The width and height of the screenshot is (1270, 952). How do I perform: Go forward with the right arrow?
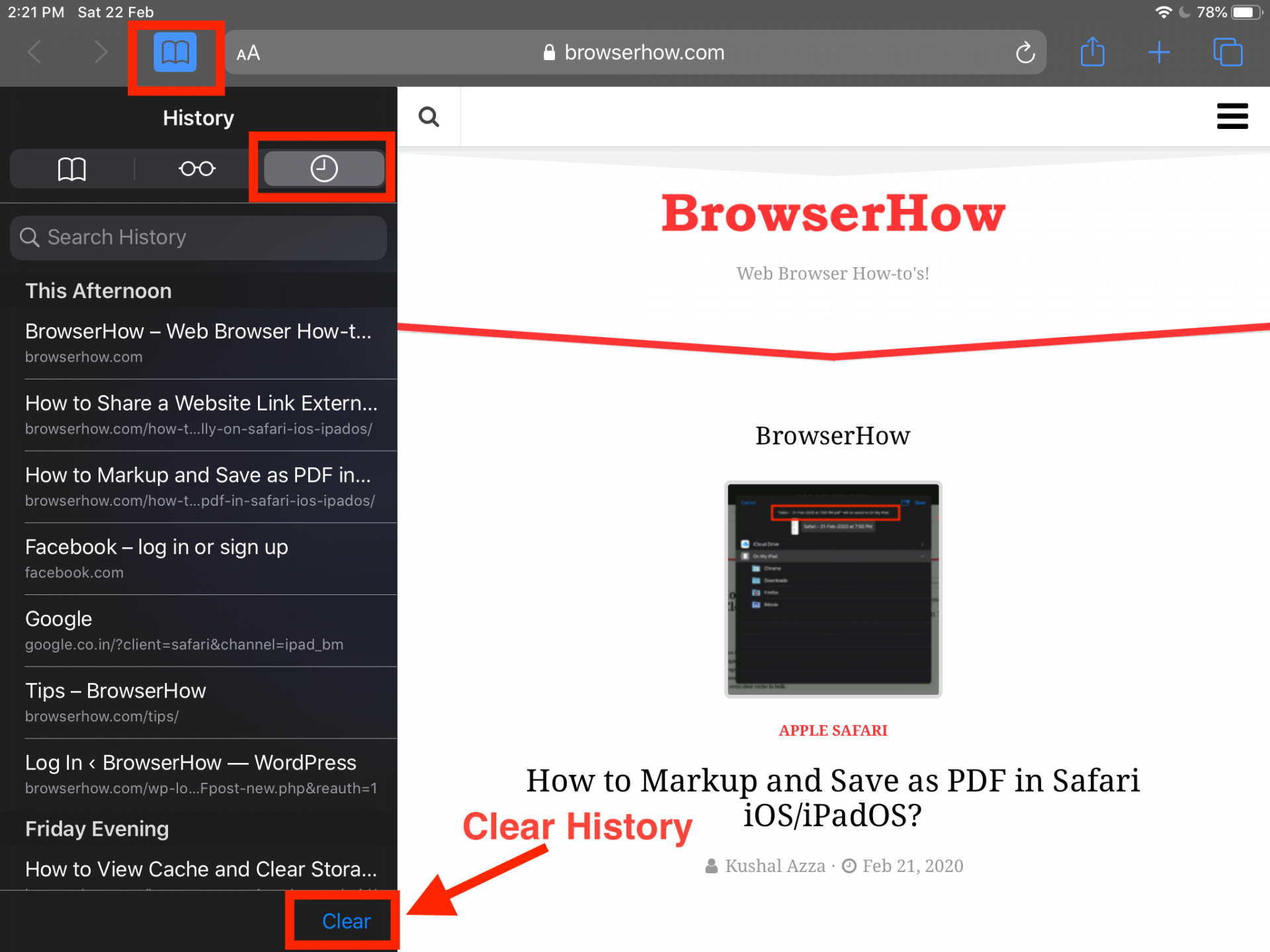click(x=100, y=52)
